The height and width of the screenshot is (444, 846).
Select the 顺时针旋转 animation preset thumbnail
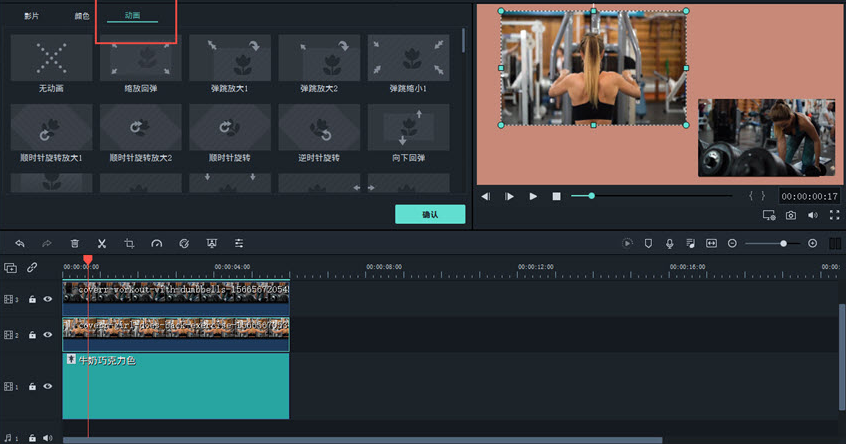tap(229, 129)
